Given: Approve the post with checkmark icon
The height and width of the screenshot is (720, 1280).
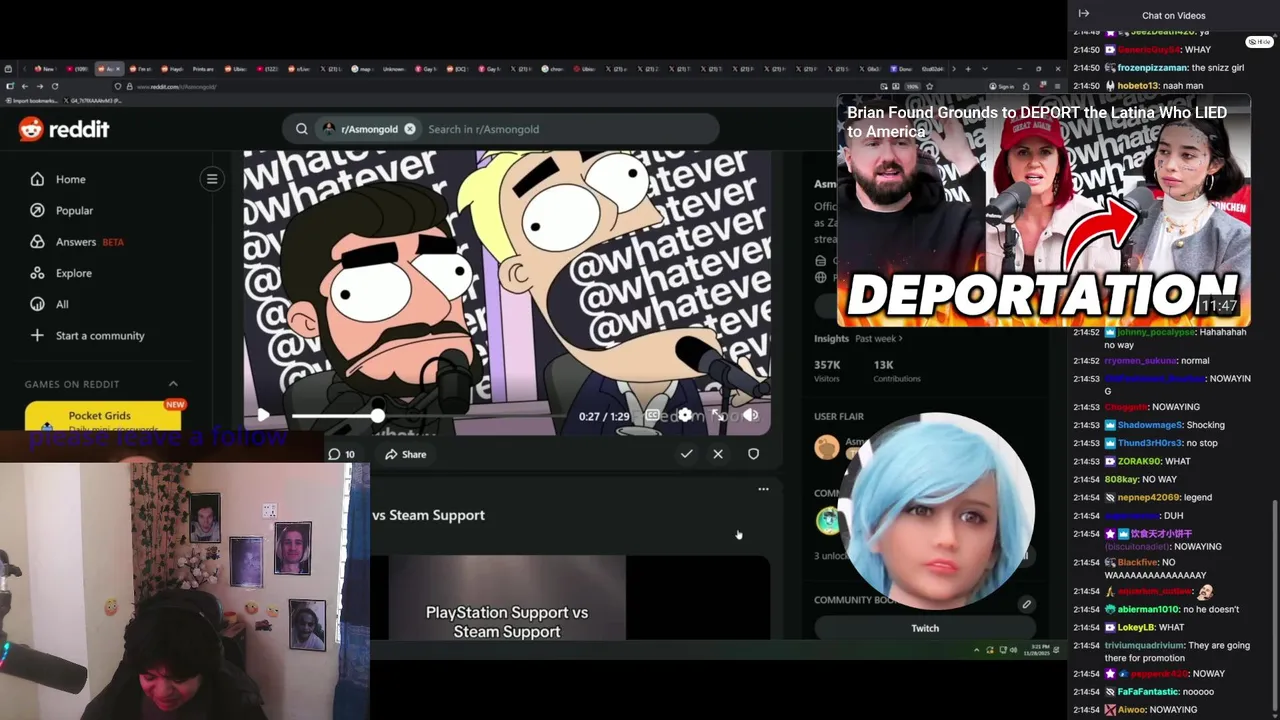Looking at the screenshot, I should click(x=686, y=454).
